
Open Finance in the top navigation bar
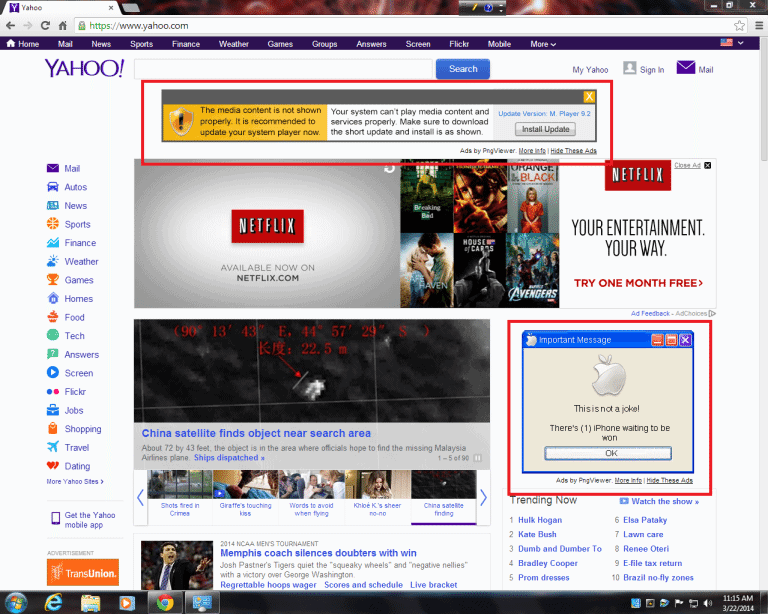(186, 44)
